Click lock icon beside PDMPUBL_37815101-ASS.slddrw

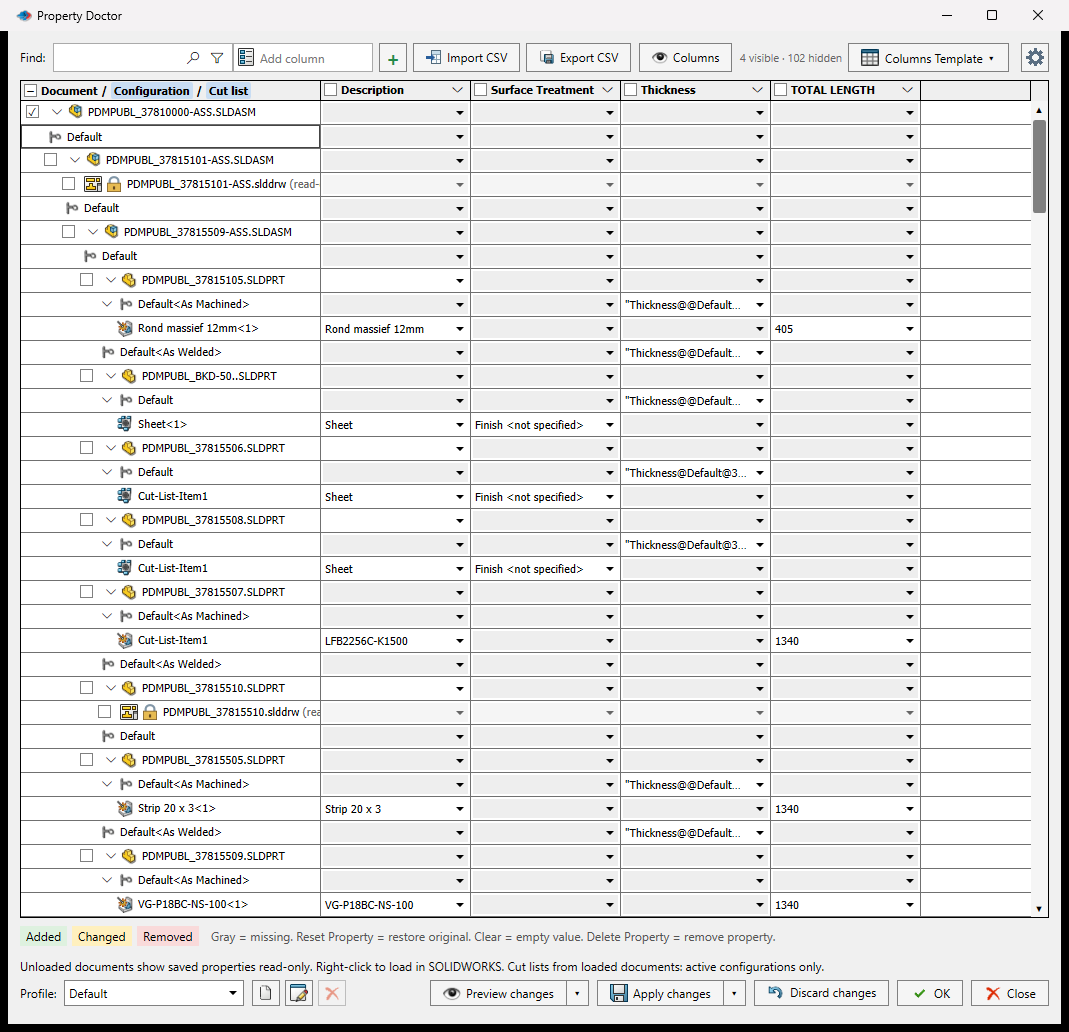click(114, 183)
